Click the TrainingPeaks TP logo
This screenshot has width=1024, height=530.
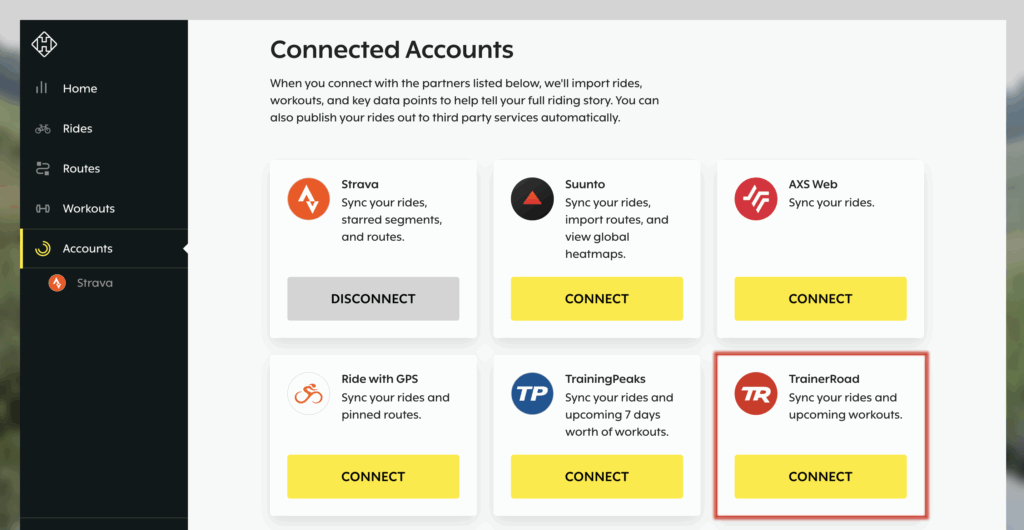pos(532,394)
